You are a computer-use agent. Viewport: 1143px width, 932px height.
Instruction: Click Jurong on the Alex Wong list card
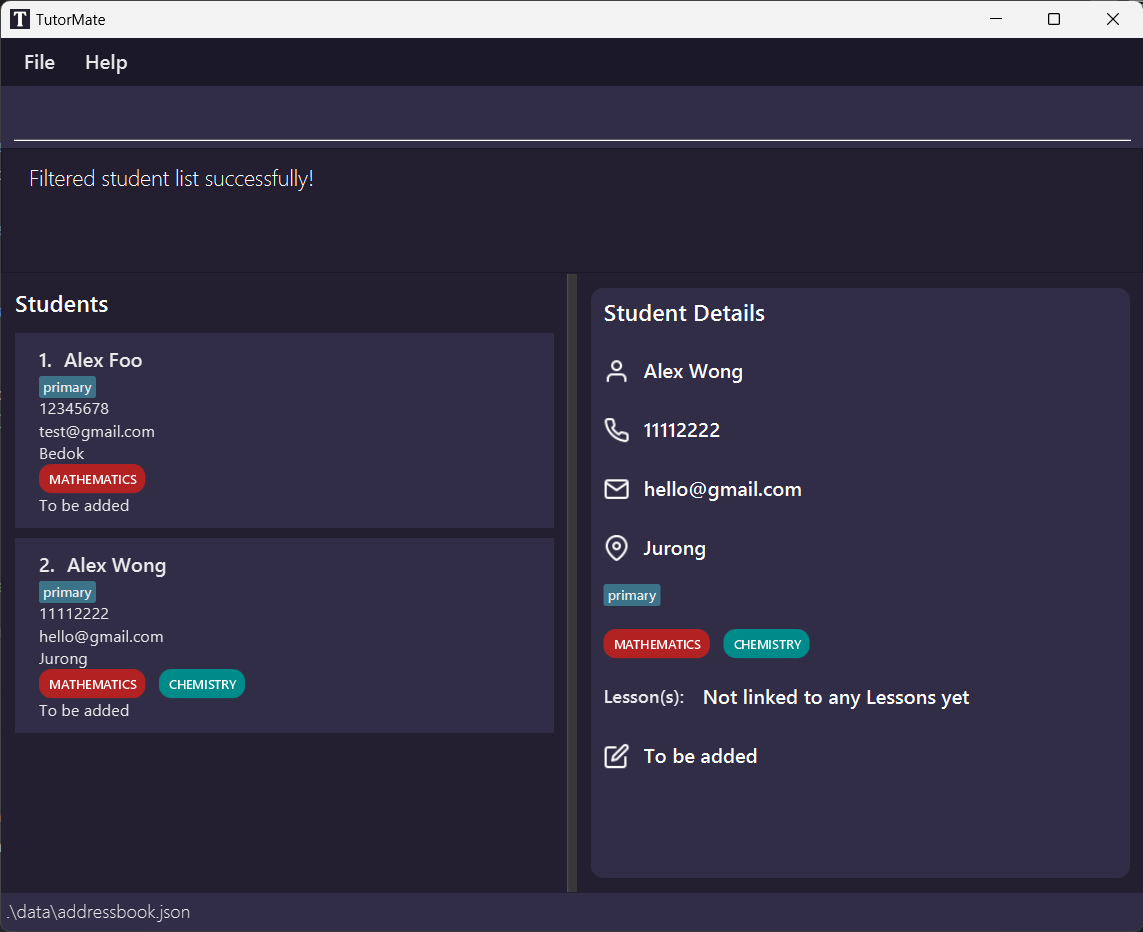point(63,659)
